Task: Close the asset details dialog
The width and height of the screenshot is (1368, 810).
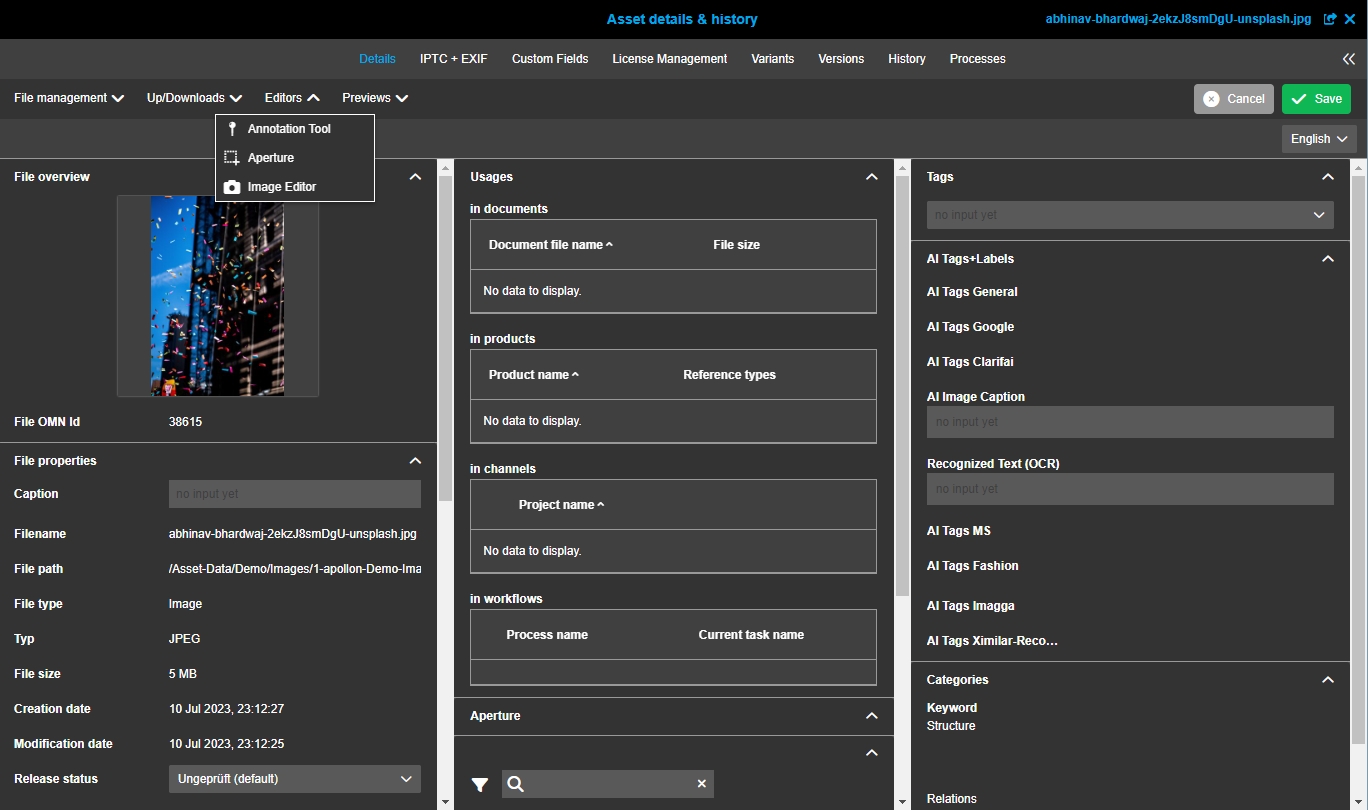Action: [x=1351, y=19]
